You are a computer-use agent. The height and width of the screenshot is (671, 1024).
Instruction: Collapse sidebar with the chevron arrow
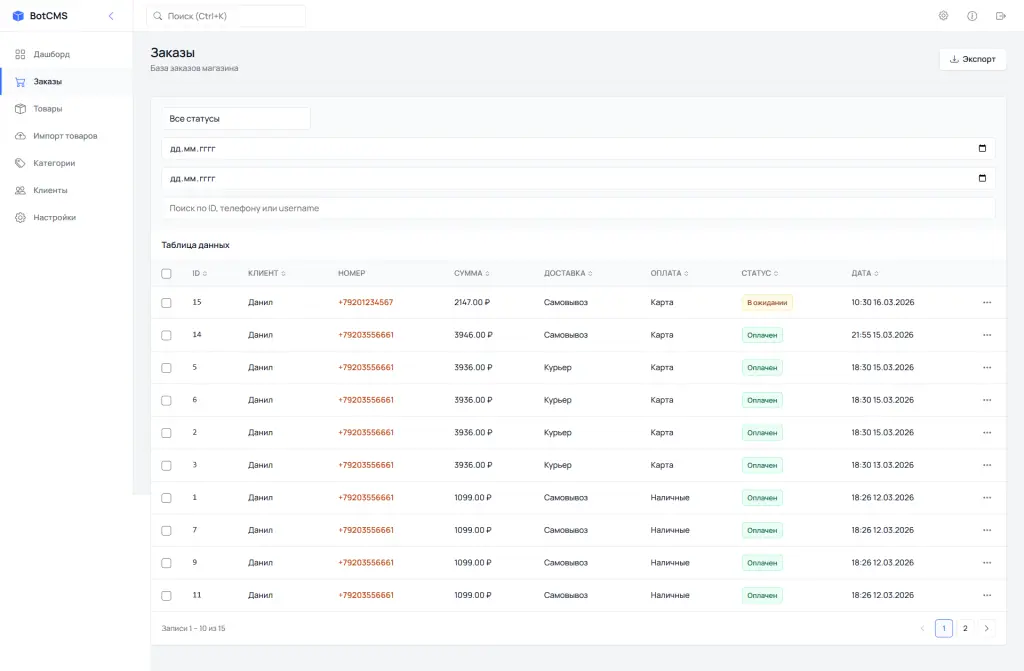point(111,16)
